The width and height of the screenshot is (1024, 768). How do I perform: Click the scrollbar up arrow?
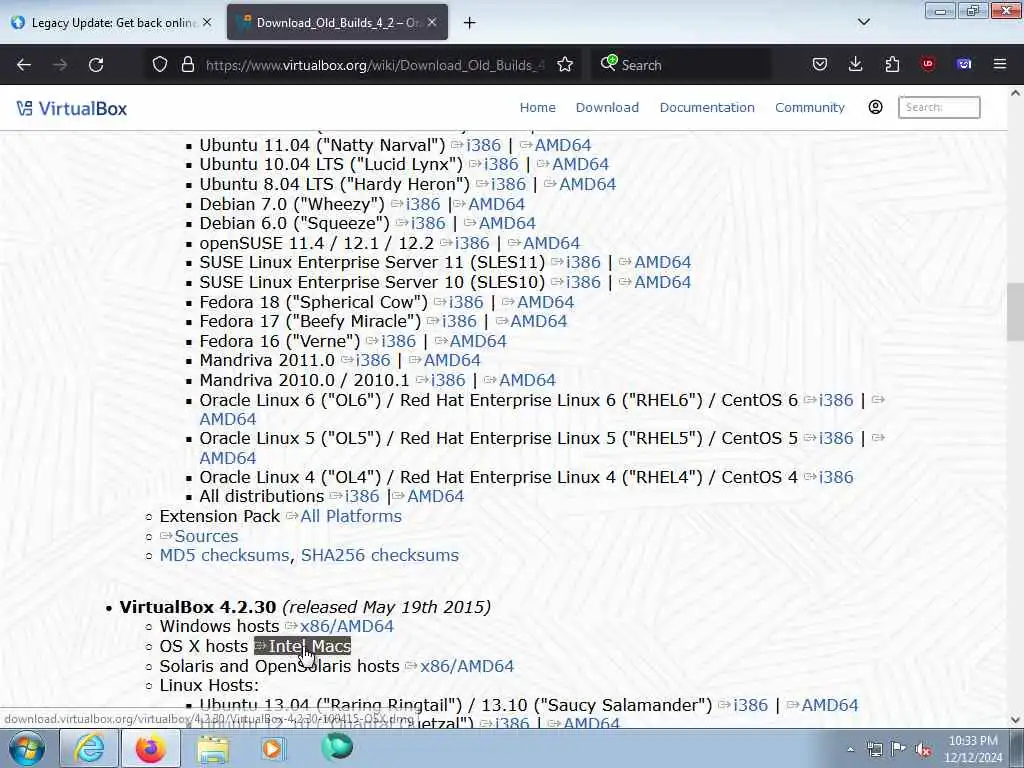(1015, 93)
